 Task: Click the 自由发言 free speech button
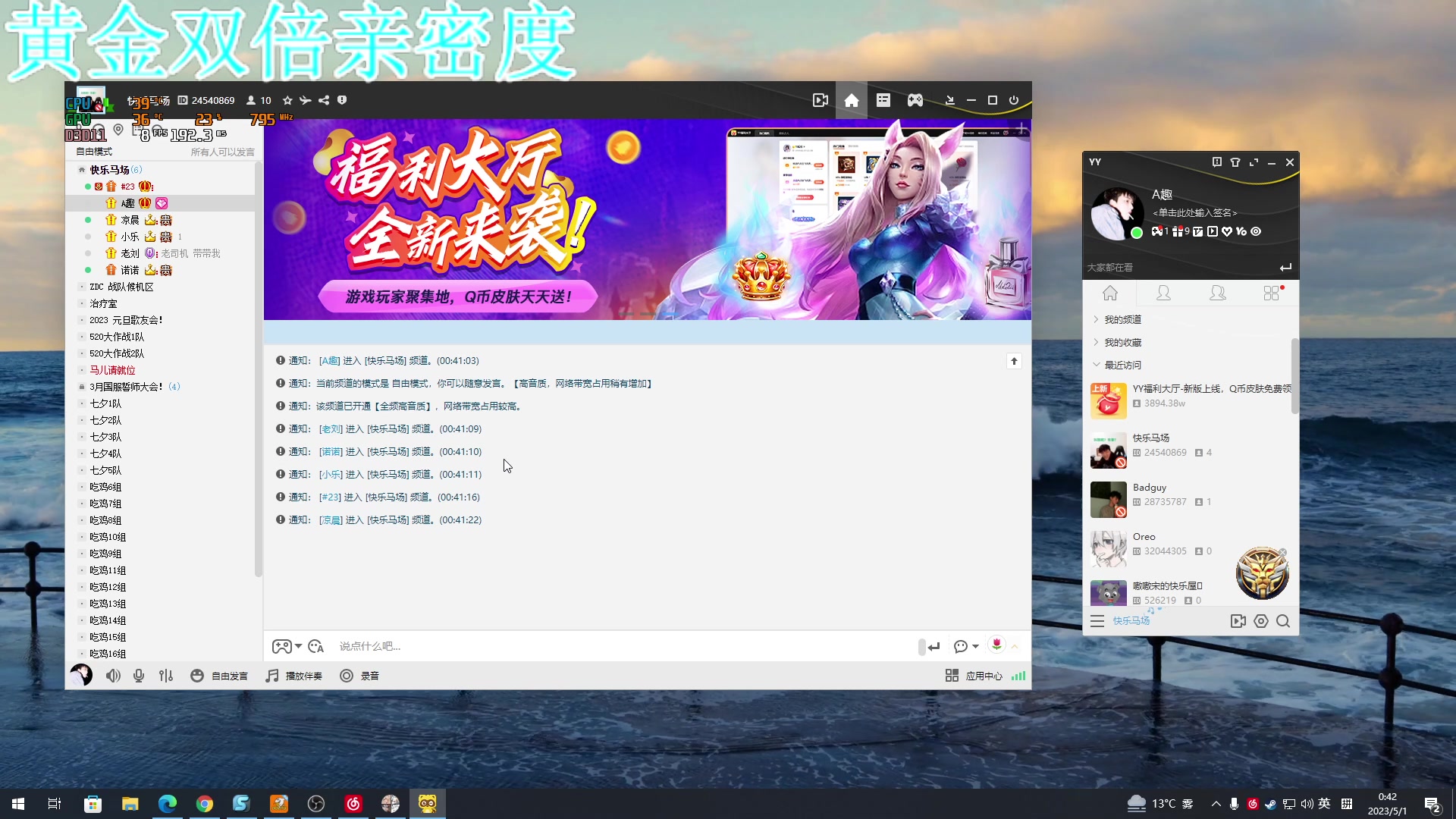219,676
